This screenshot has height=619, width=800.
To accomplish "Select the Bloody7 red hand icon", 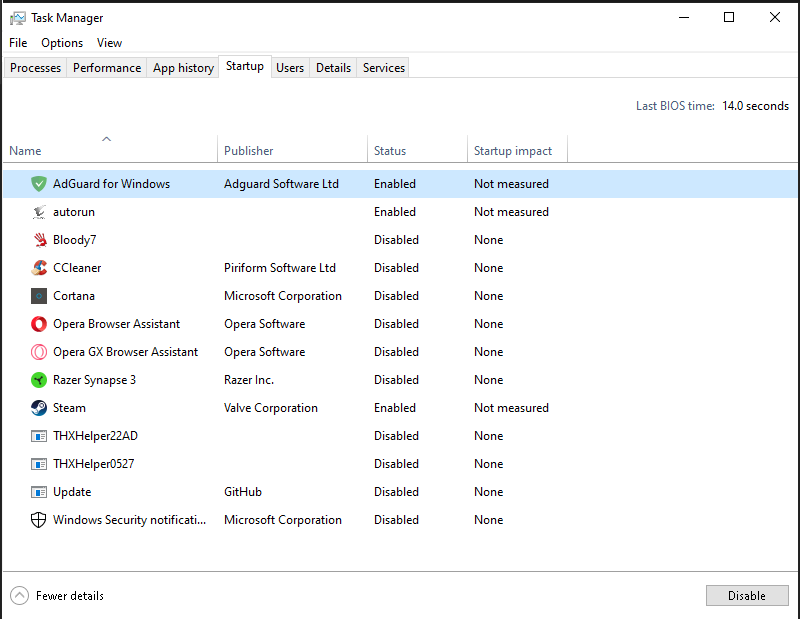I will click(x=39, y=240).
